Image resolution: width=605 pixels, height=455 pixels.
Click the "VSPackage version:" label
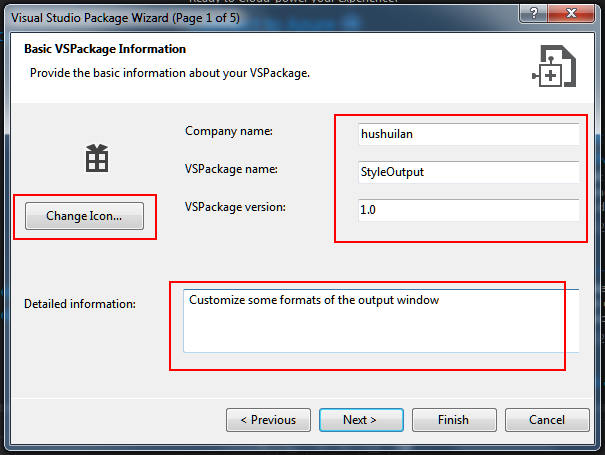(235, 207)
